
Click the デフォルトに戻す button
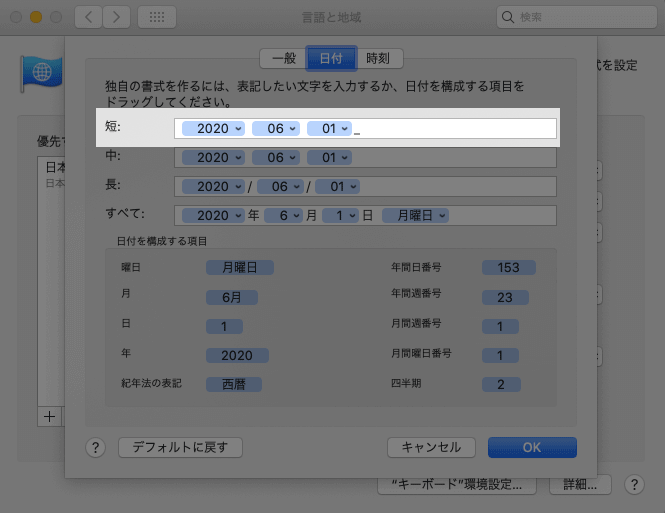(x=180, y=447)
